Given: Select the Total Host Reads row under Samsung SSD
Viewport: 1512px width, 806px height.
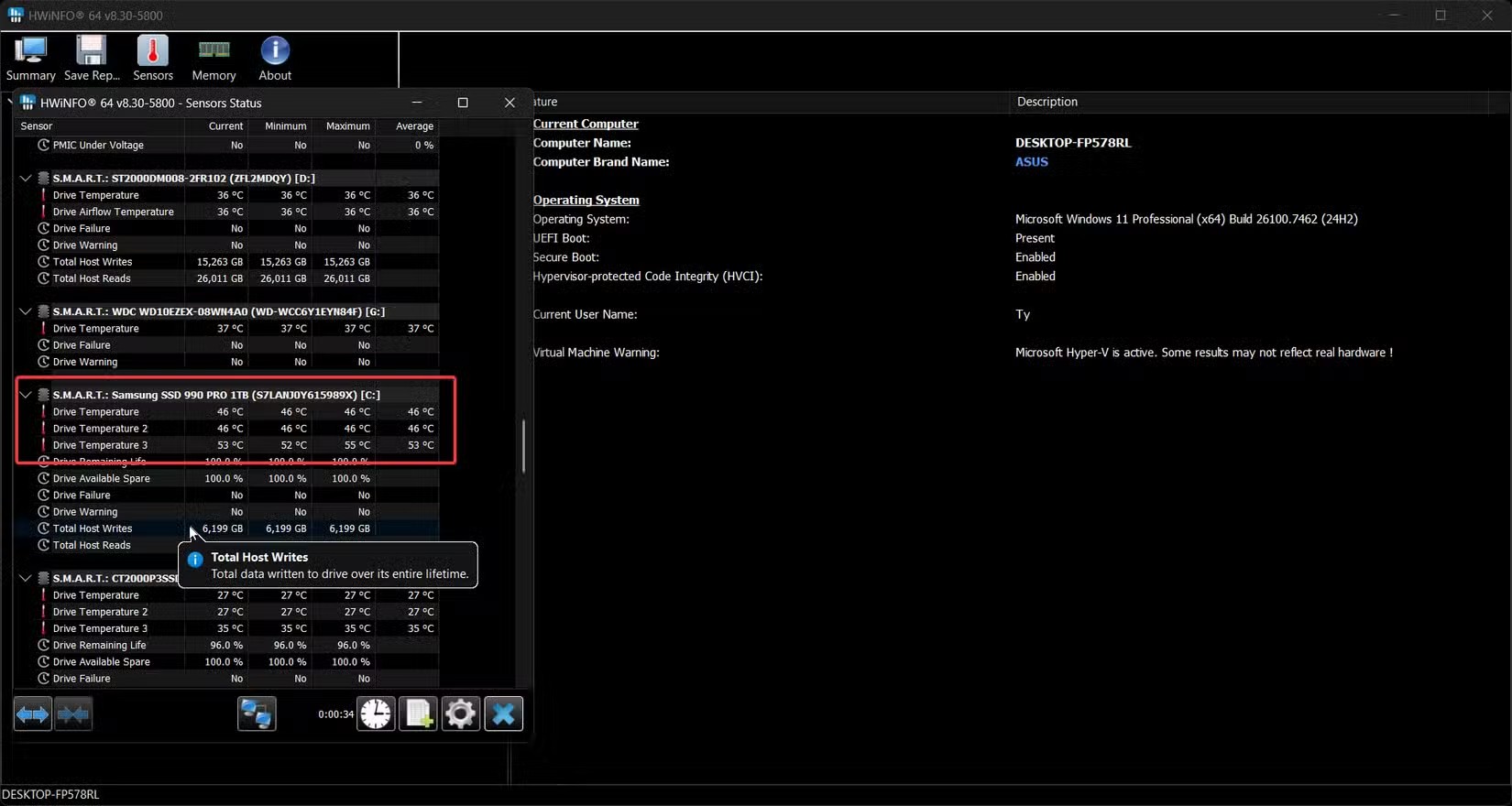Looking at the screenshot, I should (x=92, y=546).
